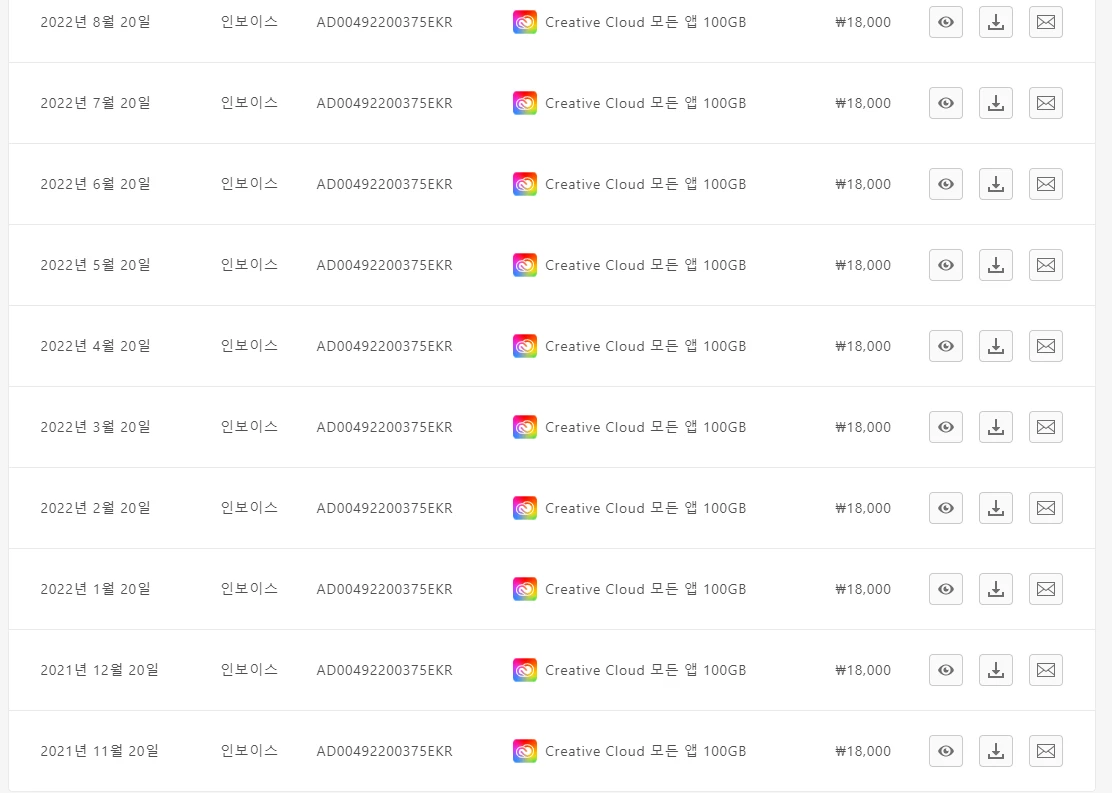View the 2022년 8월 20일 invoice
This screenshot has width=1112, height=793.
(x=946, y=22)
